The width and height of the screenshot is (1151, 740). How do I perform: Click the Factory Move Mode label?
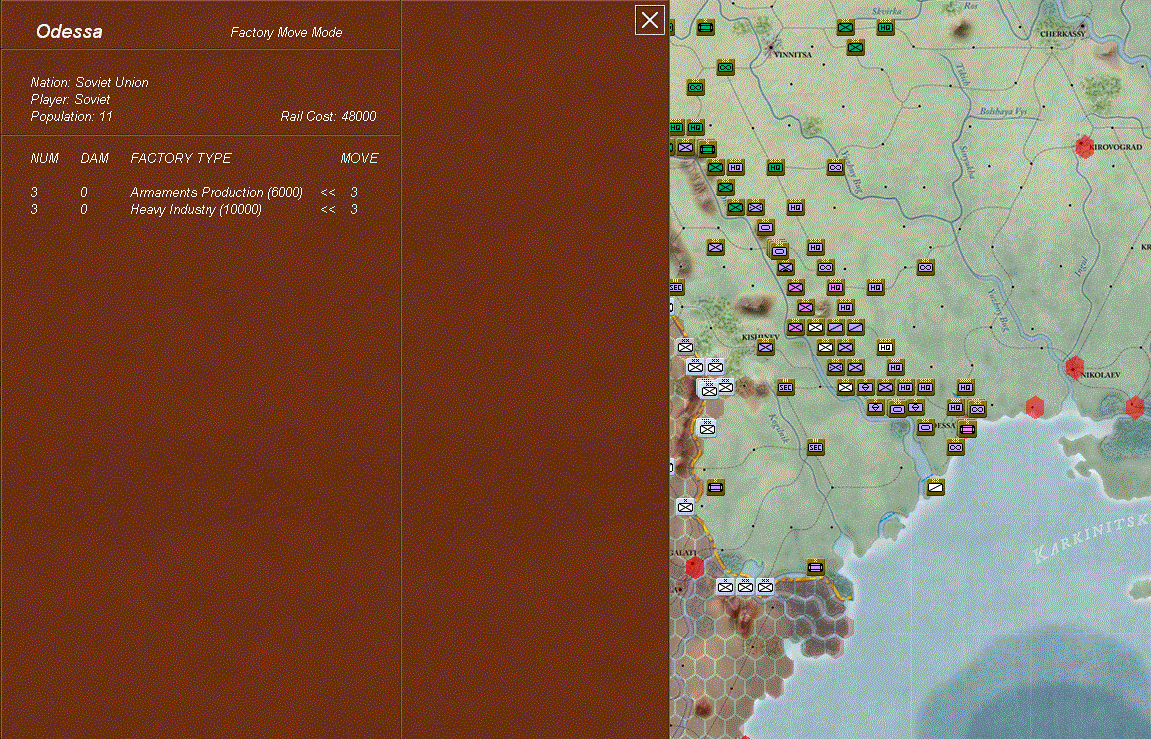(x=286, y=33)
